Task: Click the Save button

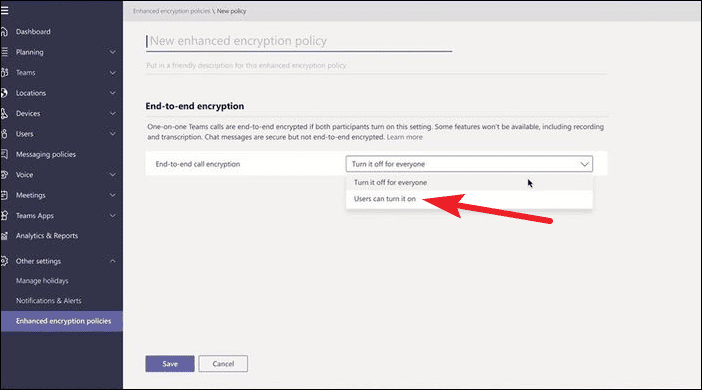Action: coord(170,364)
